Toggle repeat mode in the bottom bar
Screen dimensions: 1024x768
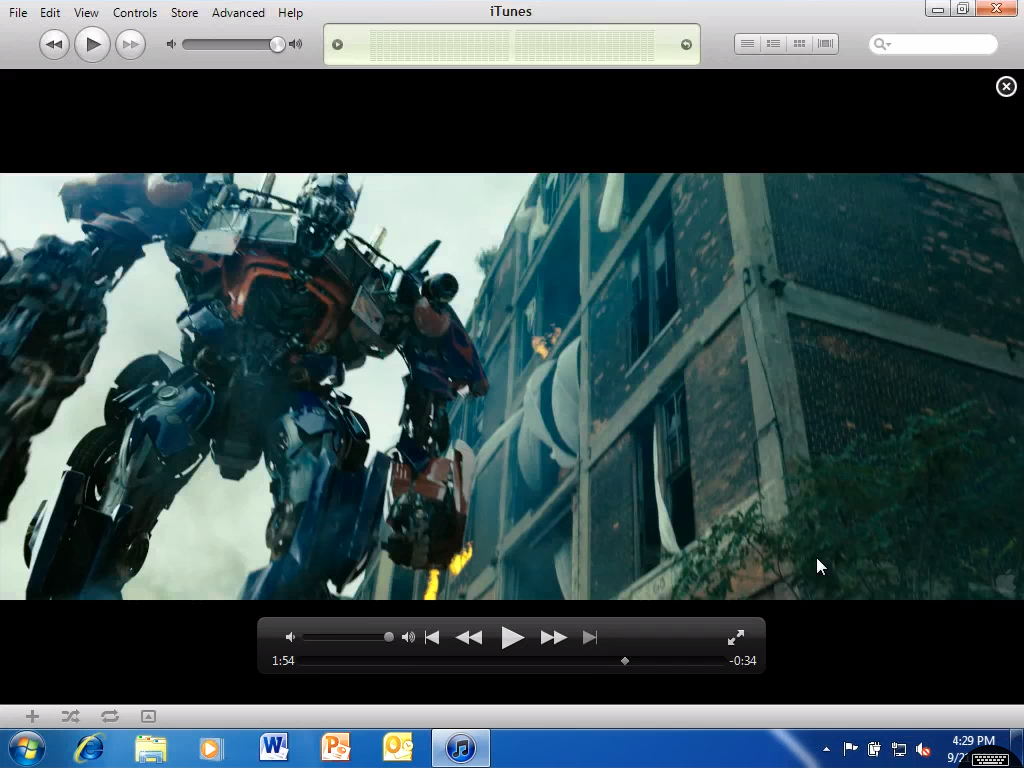pyautogui.click(x=109, y=716)
